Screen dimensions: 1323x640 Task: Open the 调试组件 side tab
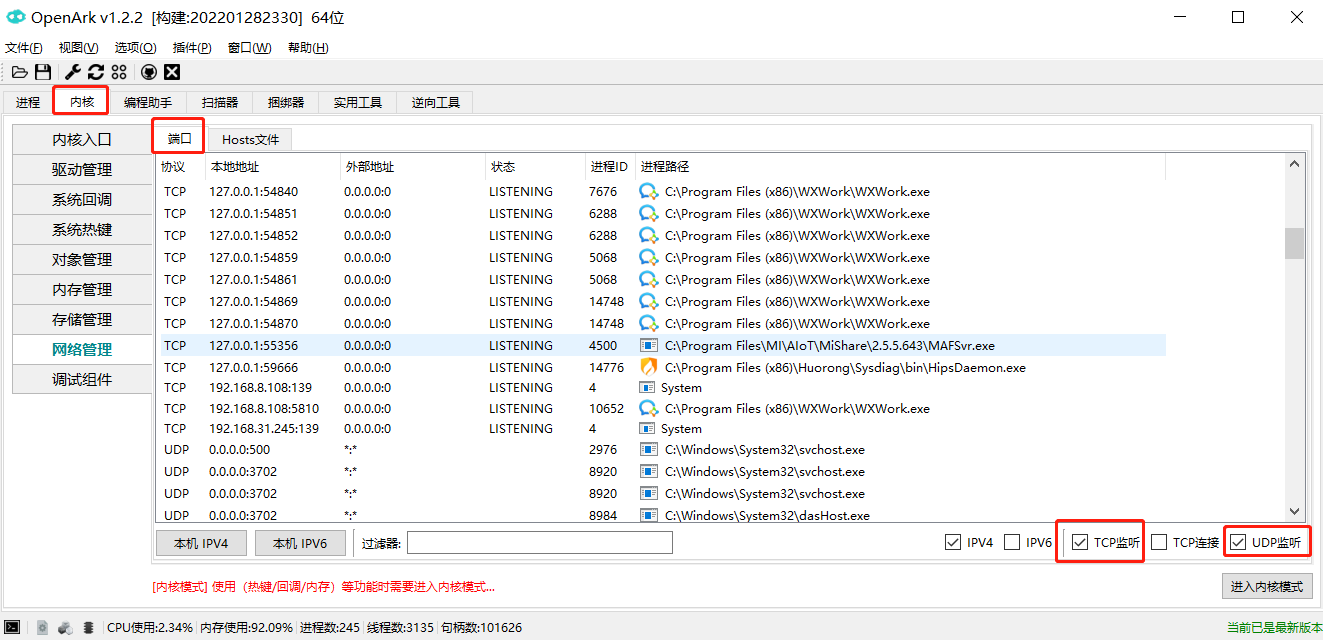(82, 380)
